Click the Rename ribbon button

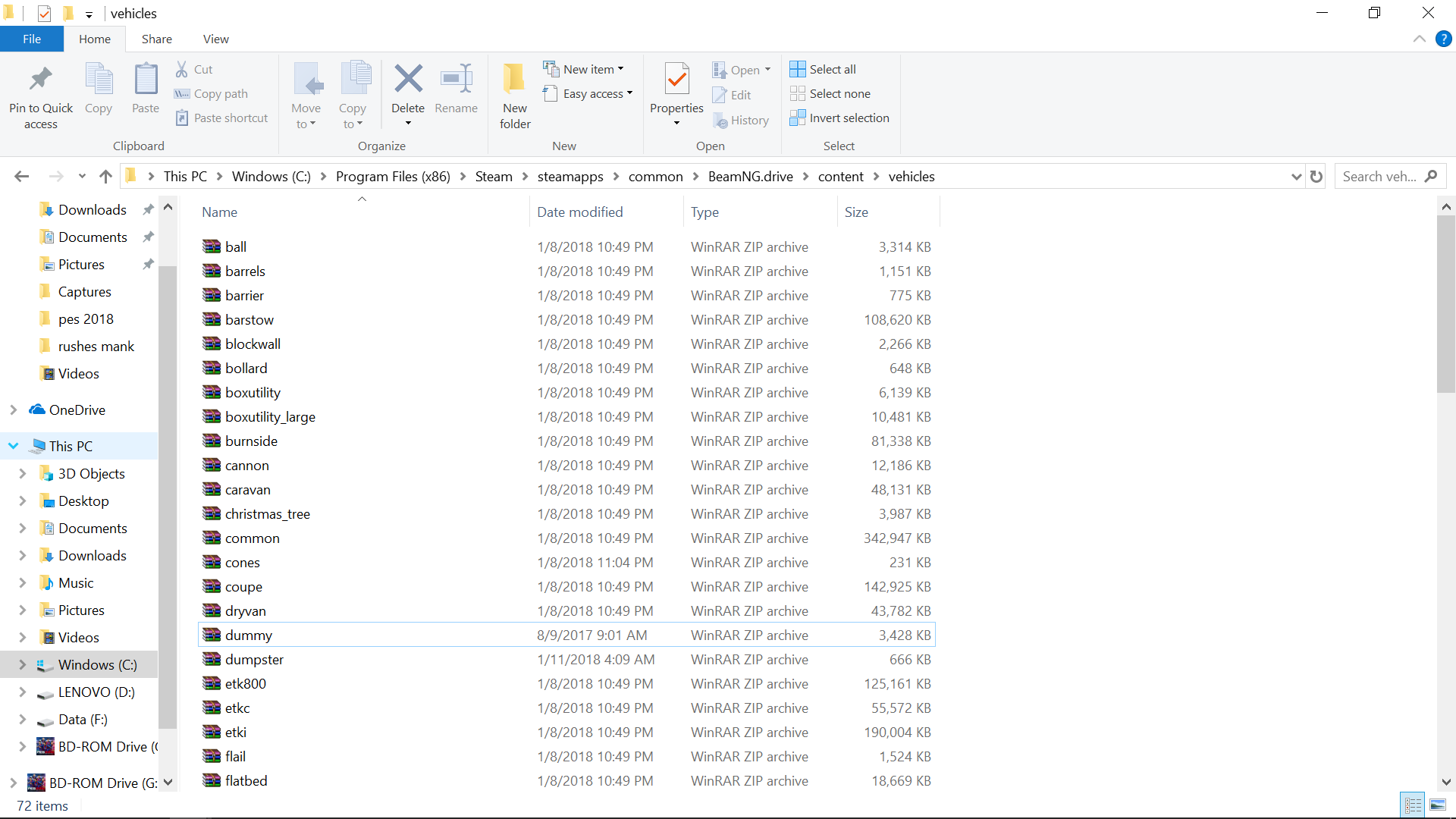click(x=457, y=89)
